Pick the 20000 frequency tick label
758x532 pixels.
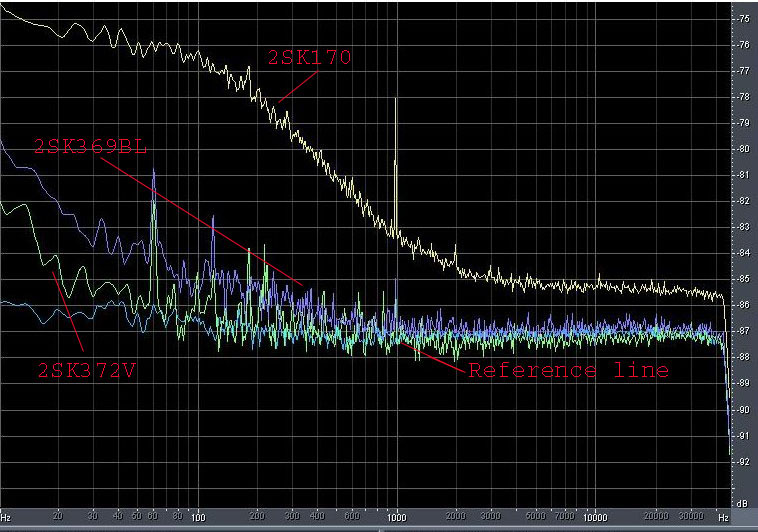(x=656, y=516)
